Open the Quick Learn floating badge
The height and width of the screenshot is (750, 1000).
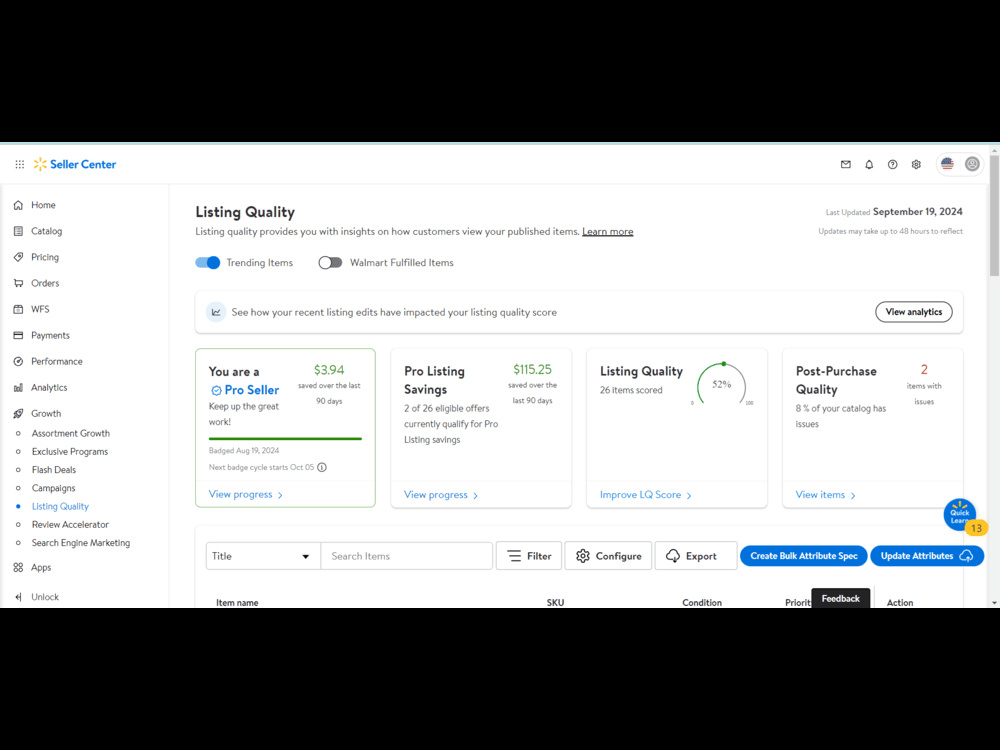[x=959, y=513]
